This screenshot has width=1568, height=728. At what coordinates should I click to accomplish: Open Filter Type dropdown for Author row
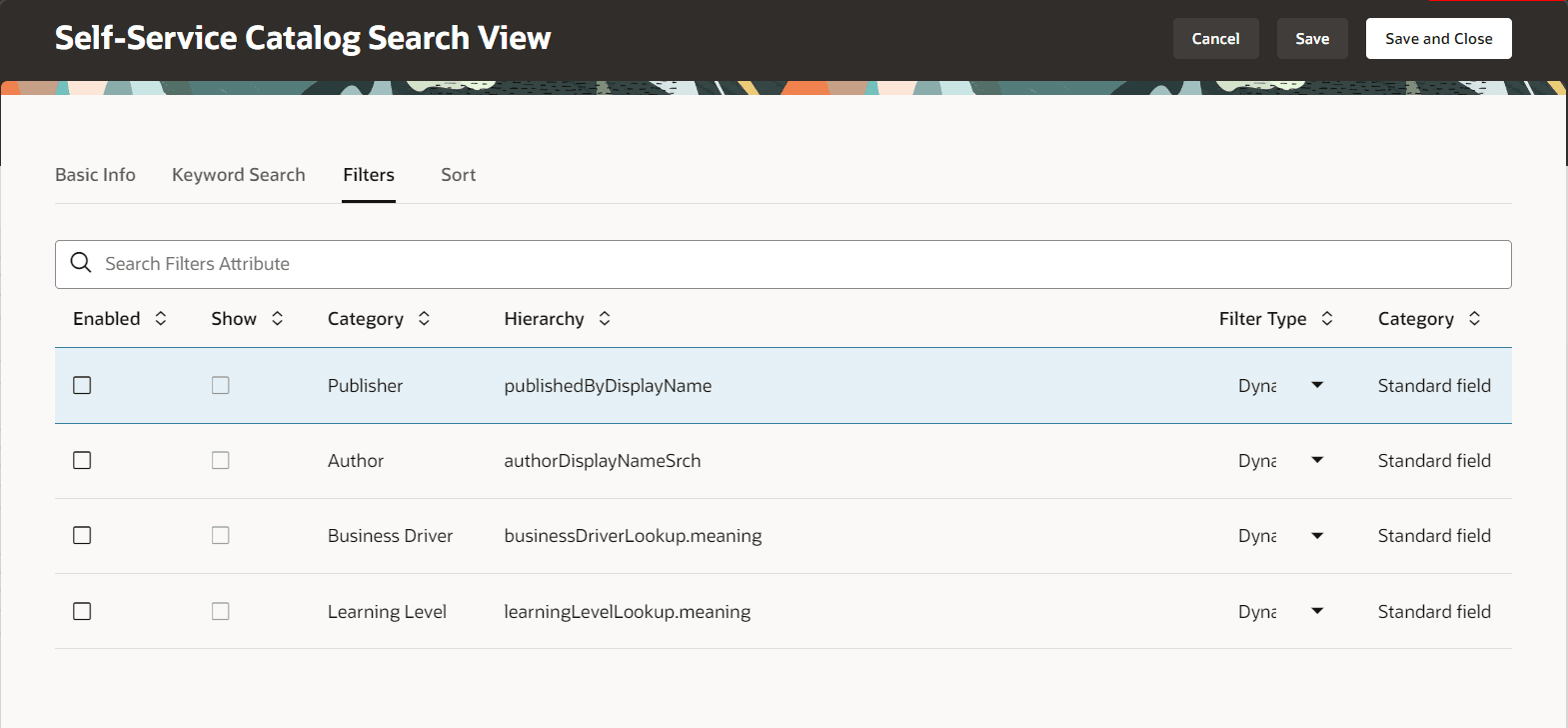1317,460
